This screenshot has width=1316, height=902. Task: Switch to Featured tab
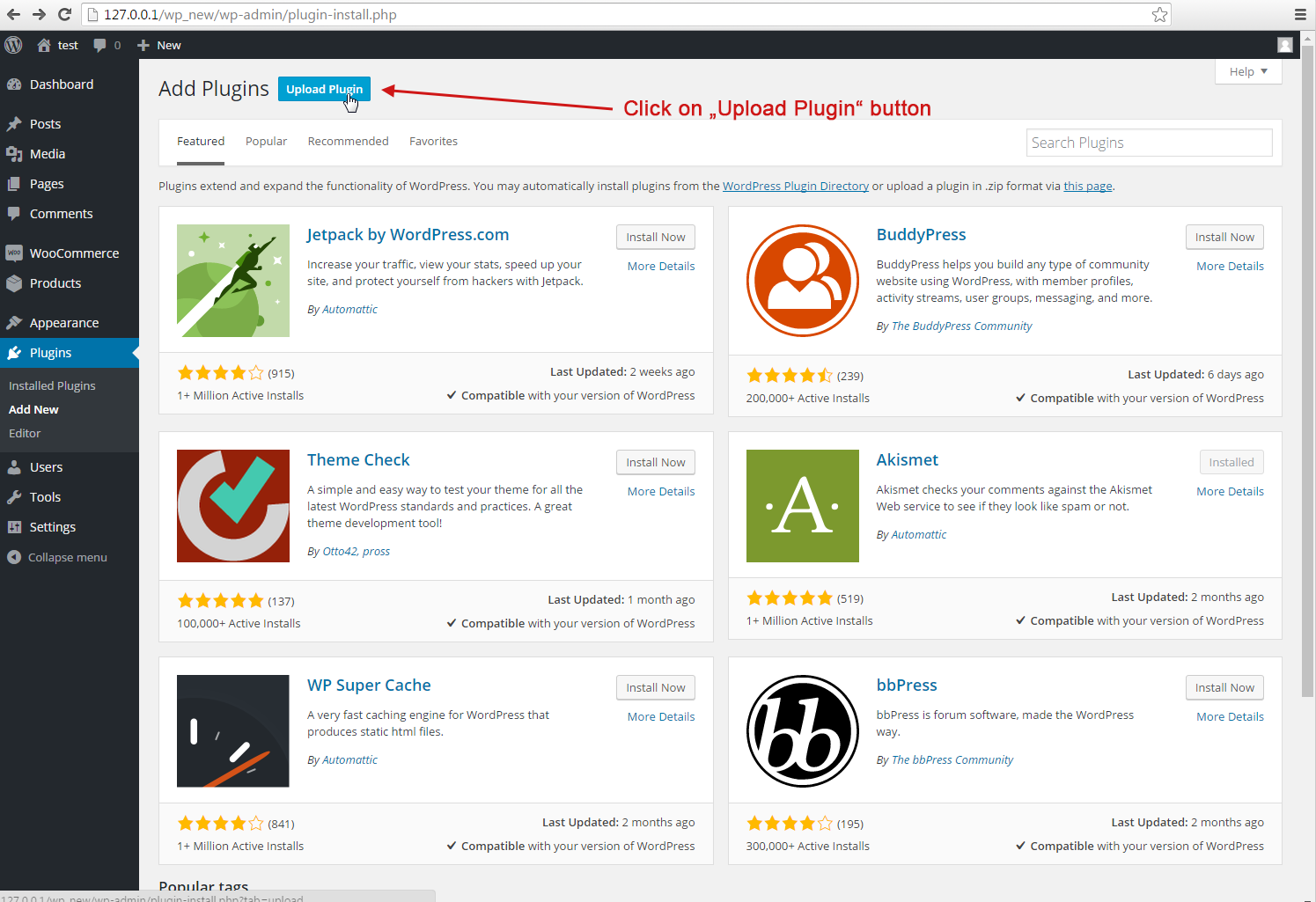[201, 141]
